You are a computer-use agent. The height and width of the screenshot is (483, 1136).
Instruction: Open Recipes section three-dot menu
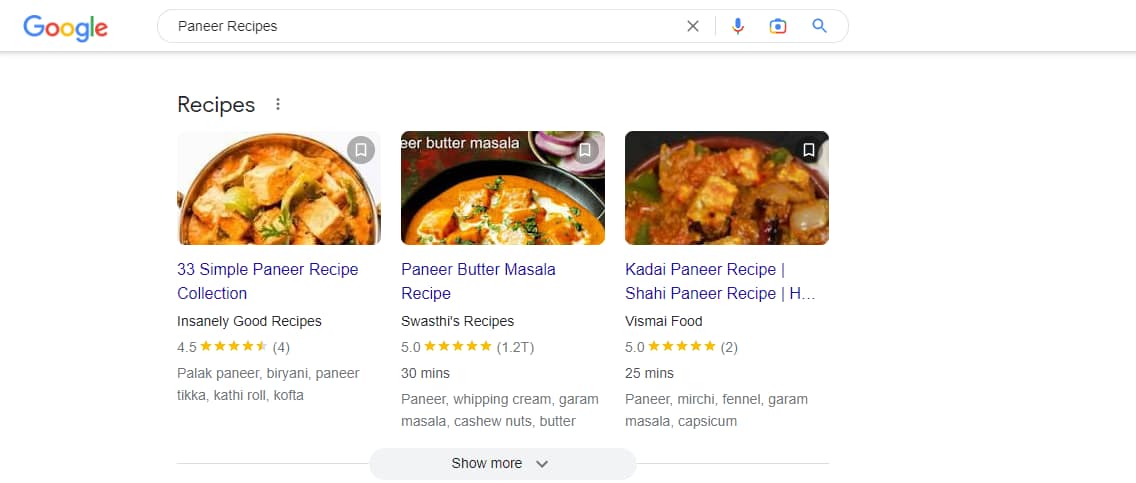pyautogui.click(x=278, y=104)
